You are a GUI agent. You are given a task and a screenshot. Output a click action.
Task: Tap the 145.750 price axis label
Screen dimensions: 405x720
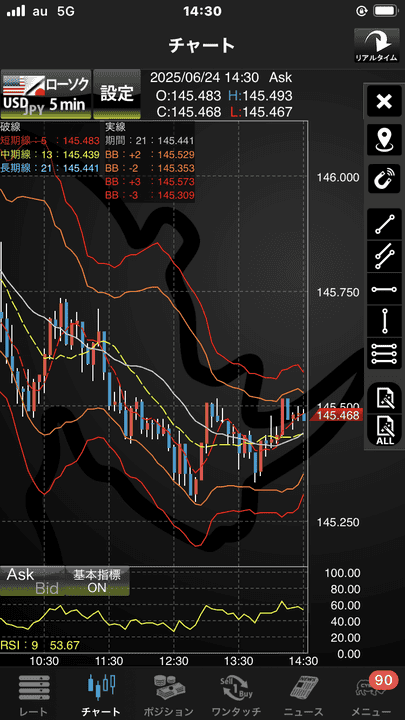[x=337, y=292]
